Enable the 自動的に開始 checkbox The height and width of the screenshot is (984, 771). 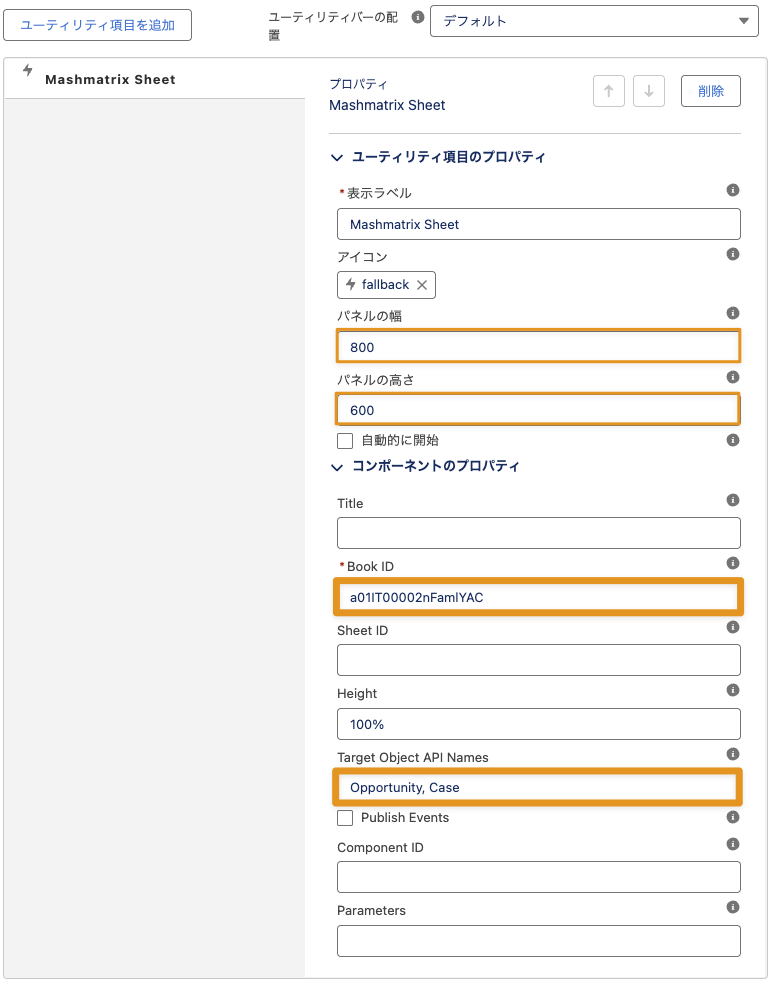(x=346, y=440)
